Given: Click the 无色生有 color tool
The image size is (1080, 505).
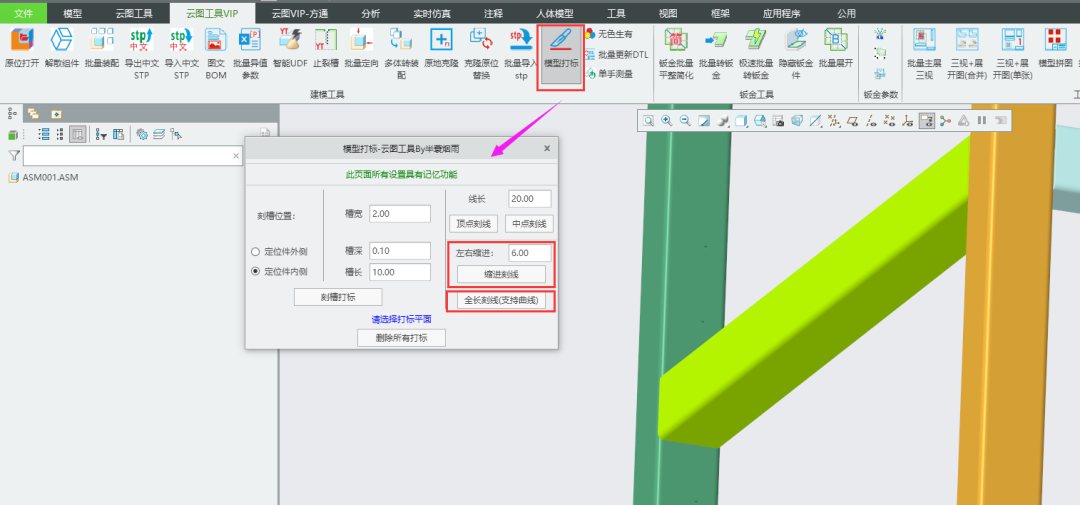Looking at the screenshot, I should 609,34.
